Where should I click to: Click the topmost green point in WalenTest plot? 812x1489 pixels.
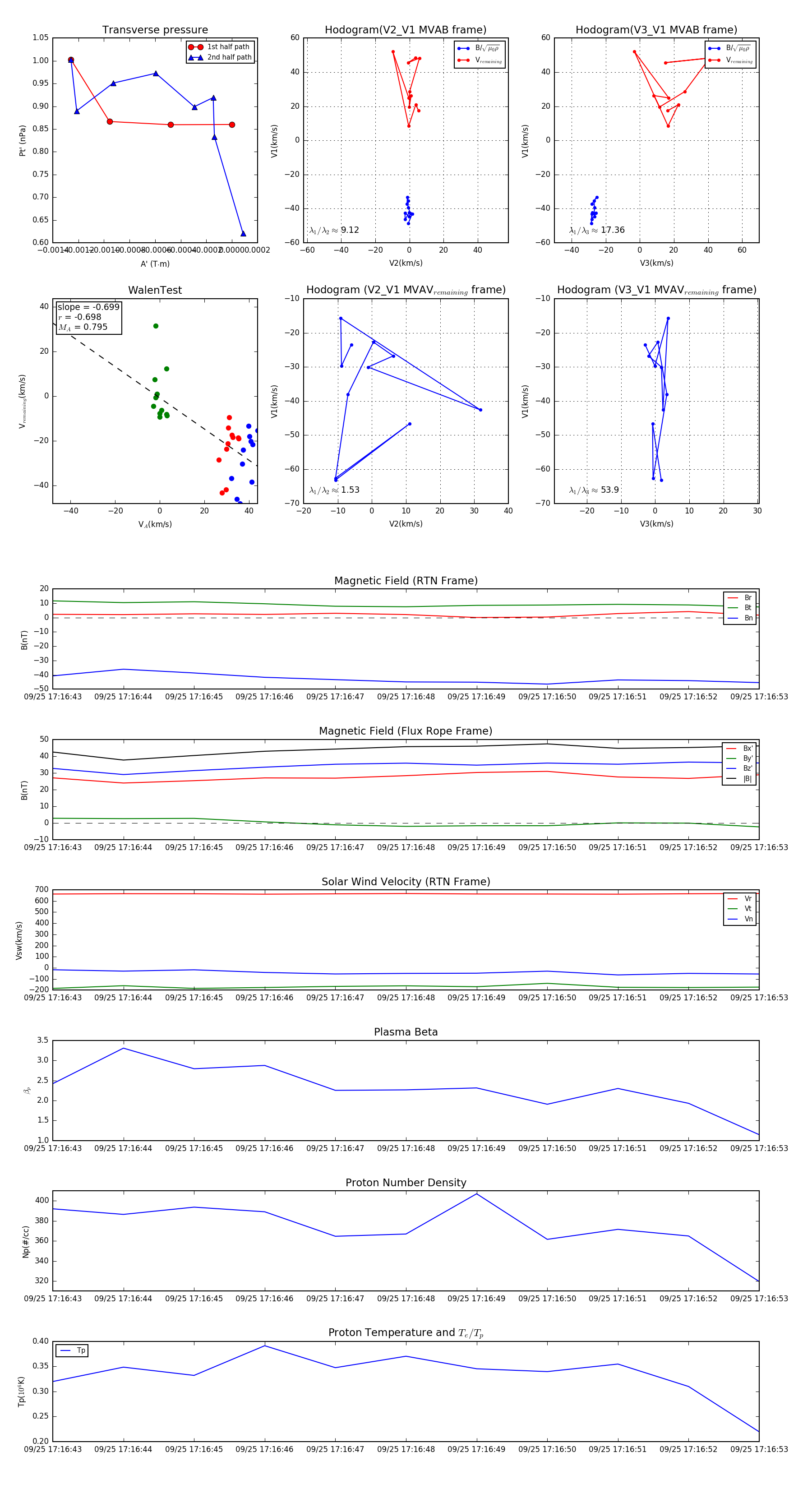(x=156, y=326)
